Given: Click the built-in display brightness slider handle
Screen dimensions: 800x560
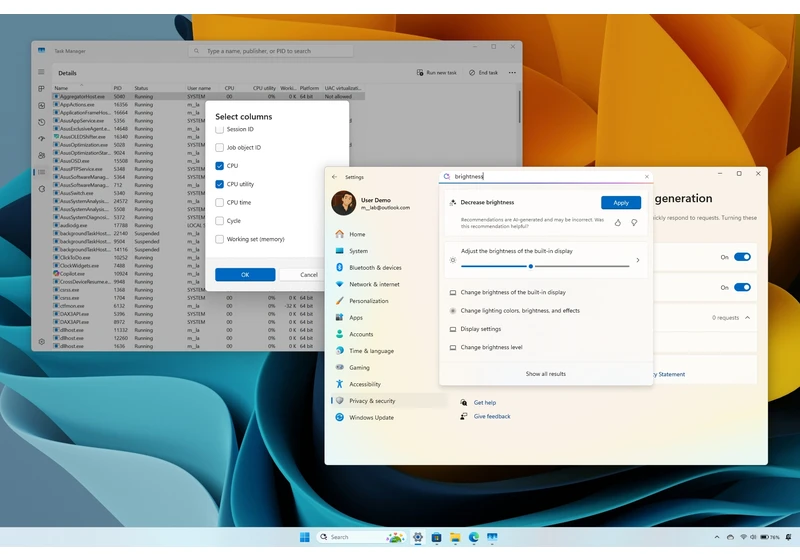Looking at the screenshot, I should [x=531, y=266].
